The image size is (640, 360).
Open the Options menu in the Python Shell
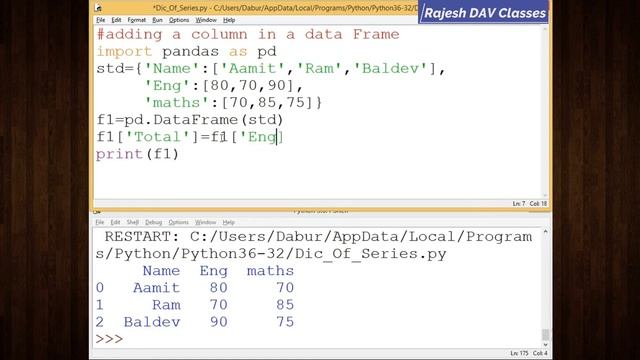[178, 222]
